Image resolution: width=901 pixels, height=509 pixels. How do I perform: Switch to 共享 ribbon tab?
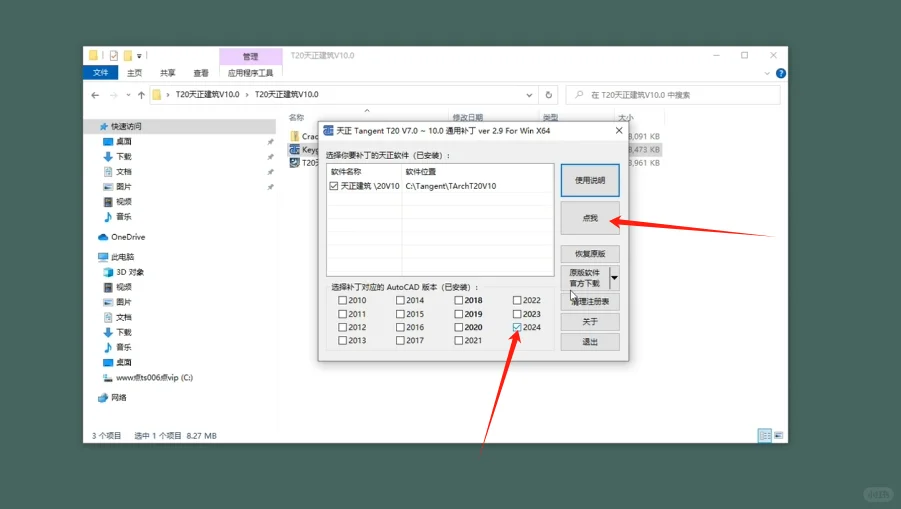pyautogui.click(x=168, y=73)
